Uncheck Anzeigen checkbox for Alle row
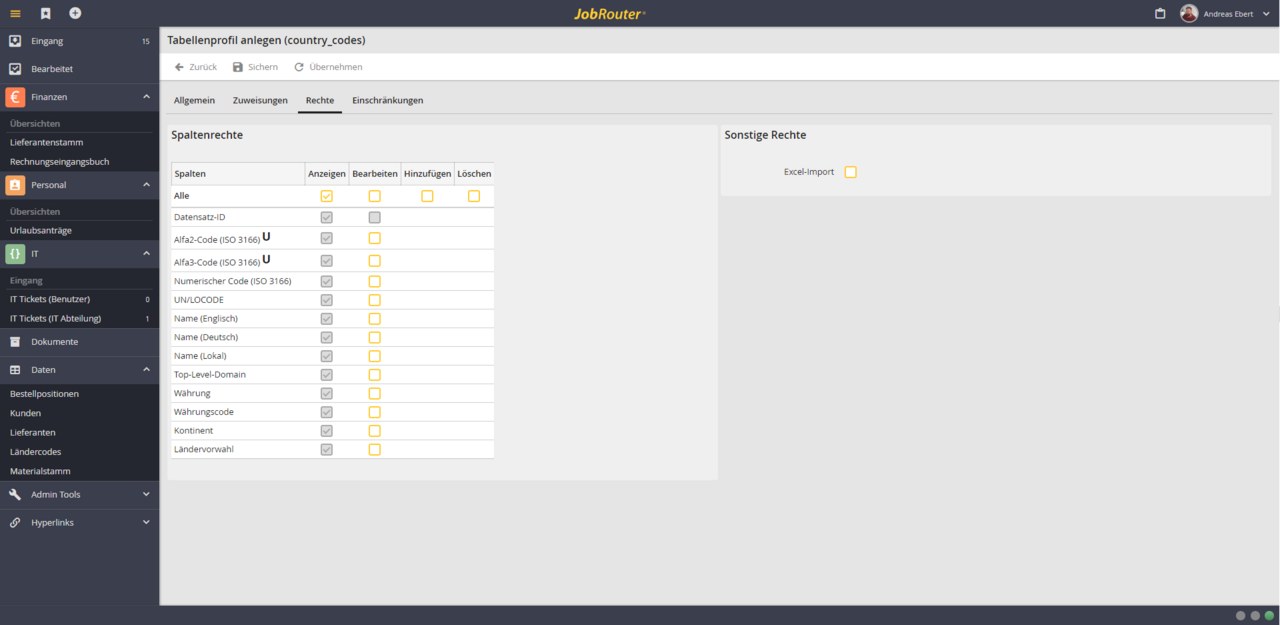 327,196
